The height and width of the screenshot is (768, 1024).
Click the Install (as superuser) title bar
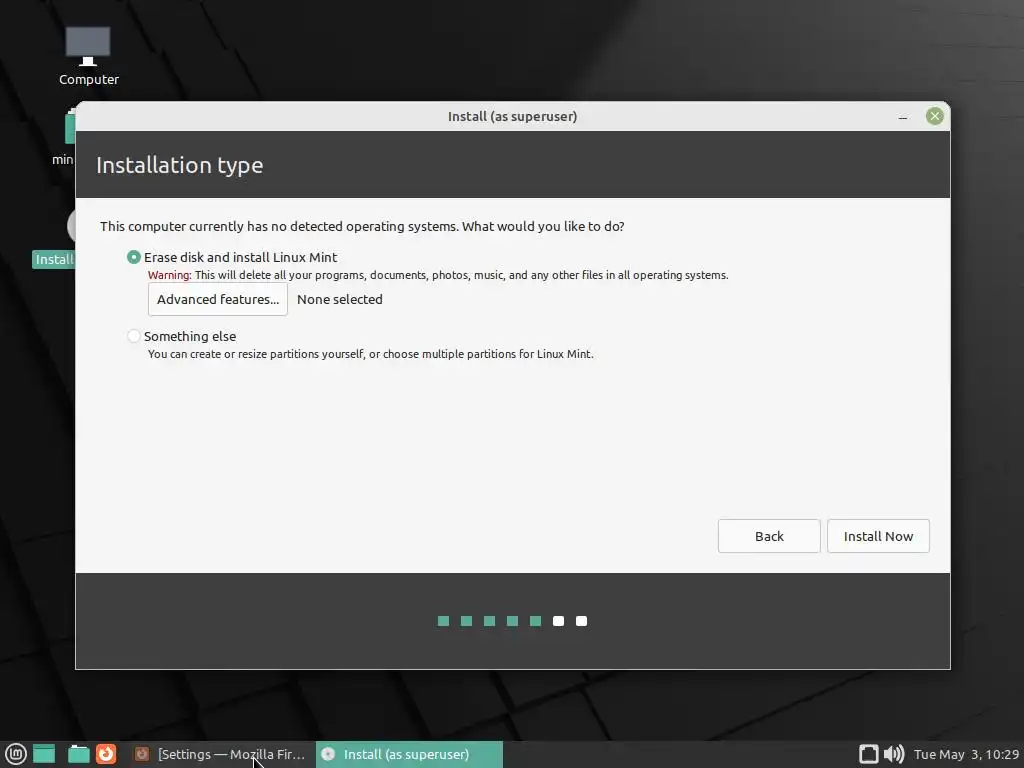click(513, 116)
